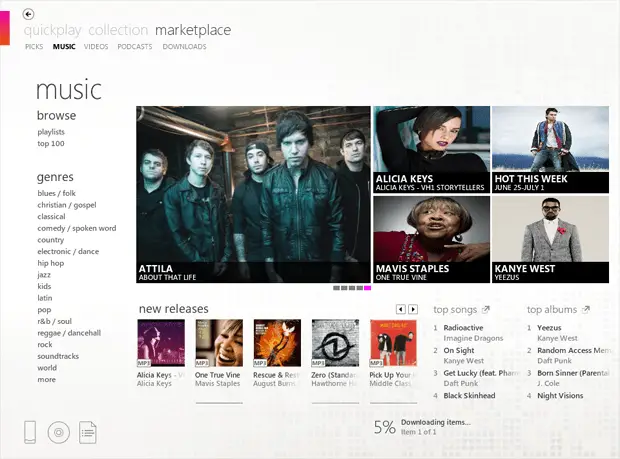Select country genre
The image size is (620, 459).
[51, 240]
